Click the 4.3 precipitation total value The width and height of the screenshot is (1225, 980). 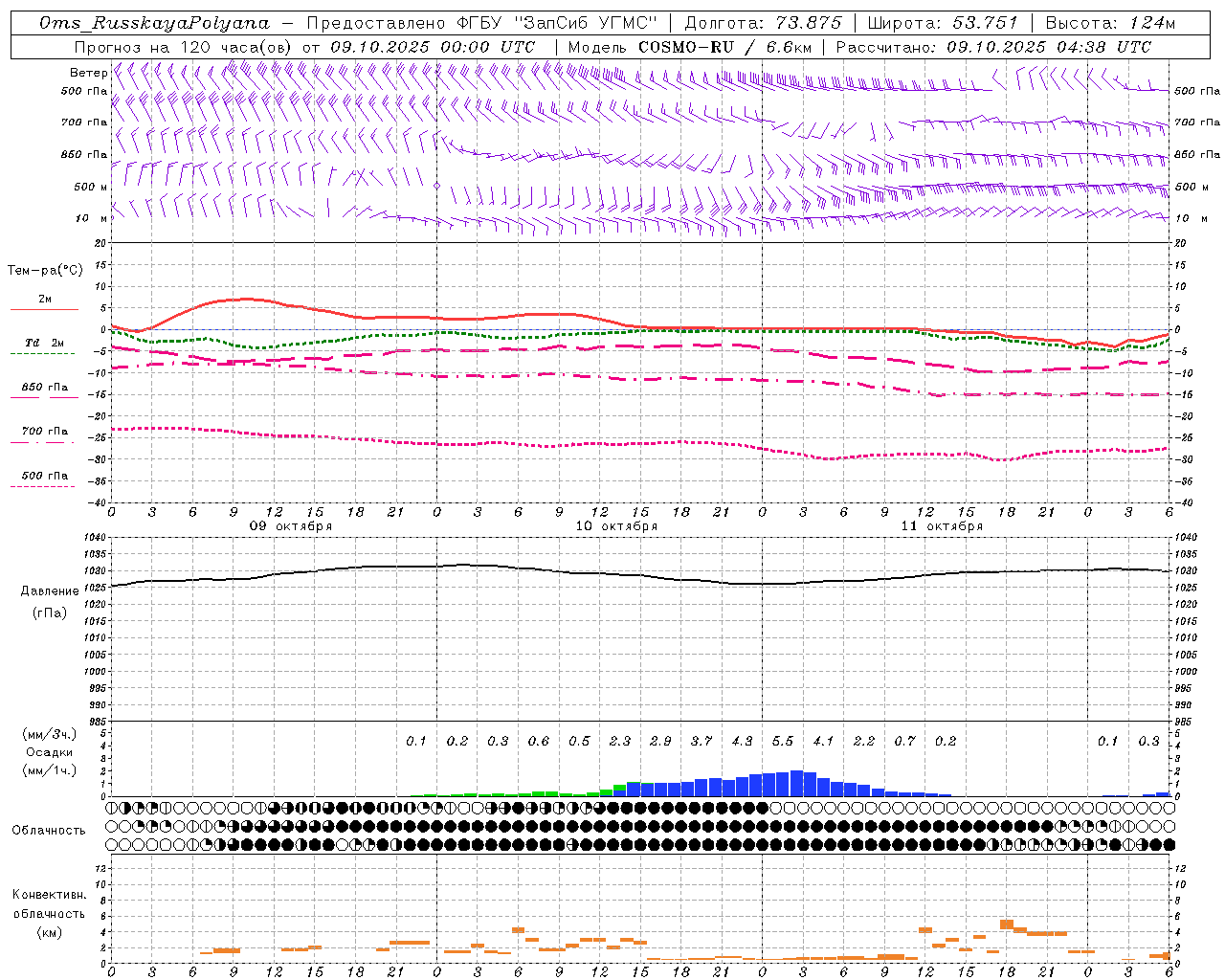click(742, 741)
